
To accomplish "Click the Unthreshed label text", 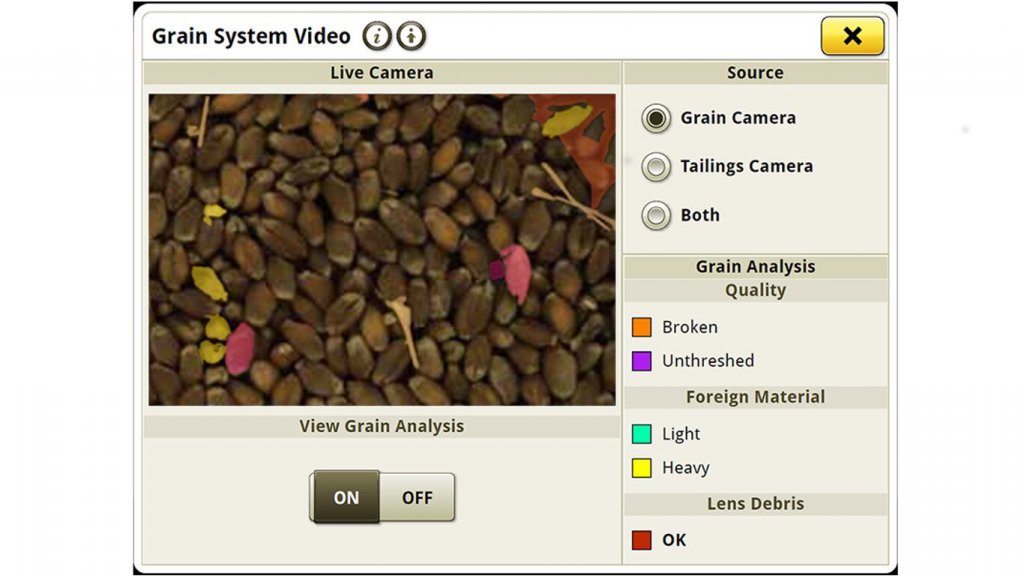I will pos(708,360).
